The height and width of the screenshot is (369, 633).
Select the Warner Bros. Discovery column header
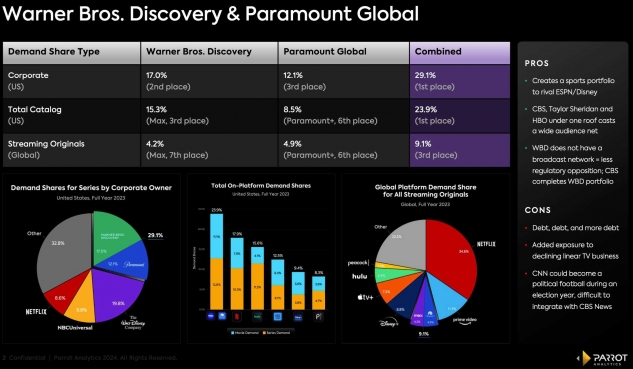pyautogui.click(x=209, y=52)
